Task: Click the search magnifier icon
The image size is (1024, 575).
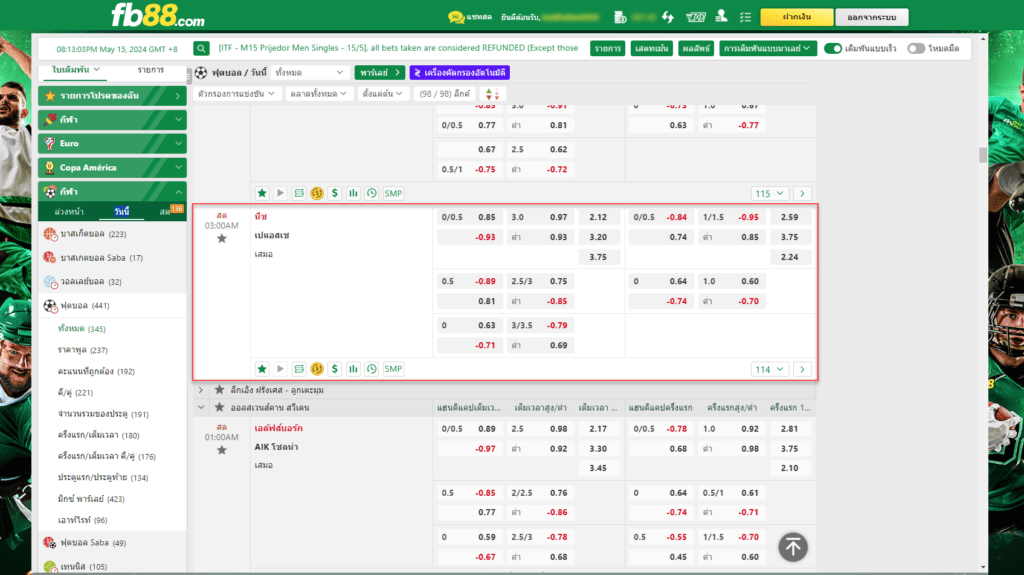Action: [201, 48]
